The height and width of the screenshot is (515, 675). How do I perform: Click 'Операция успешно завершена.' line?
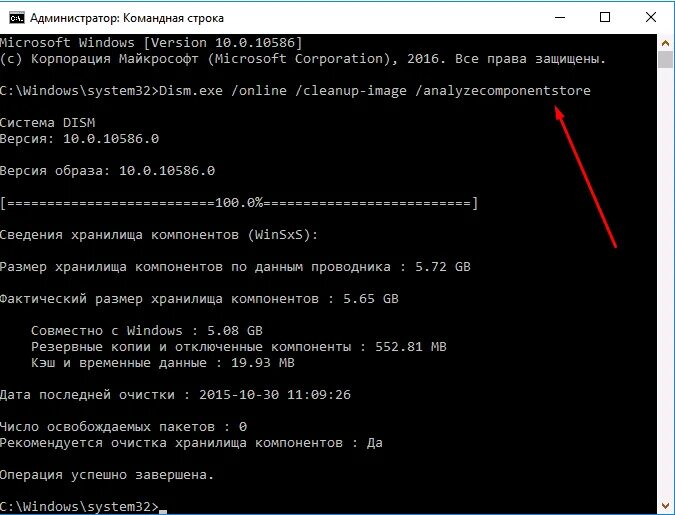click(x=107, y=475)
